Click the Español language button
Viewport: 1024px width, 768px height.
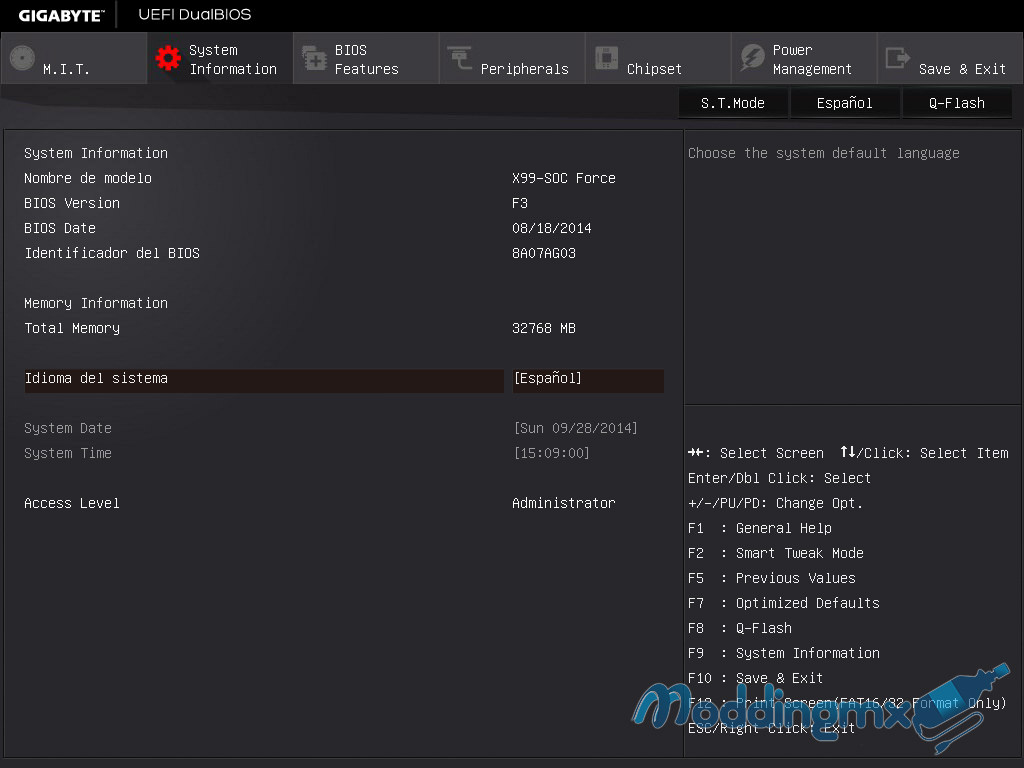click(x=844, y=103)
